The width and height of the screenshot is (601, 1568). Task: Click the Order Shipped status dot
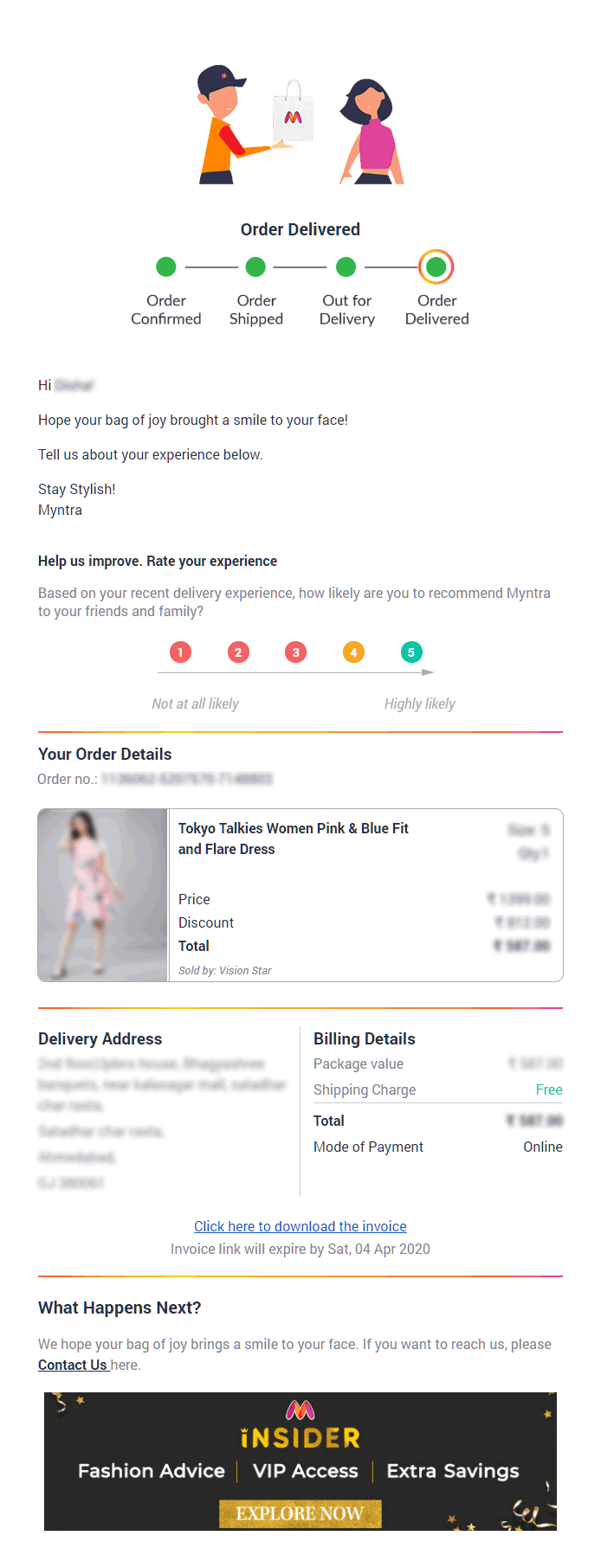pos(255,267)
